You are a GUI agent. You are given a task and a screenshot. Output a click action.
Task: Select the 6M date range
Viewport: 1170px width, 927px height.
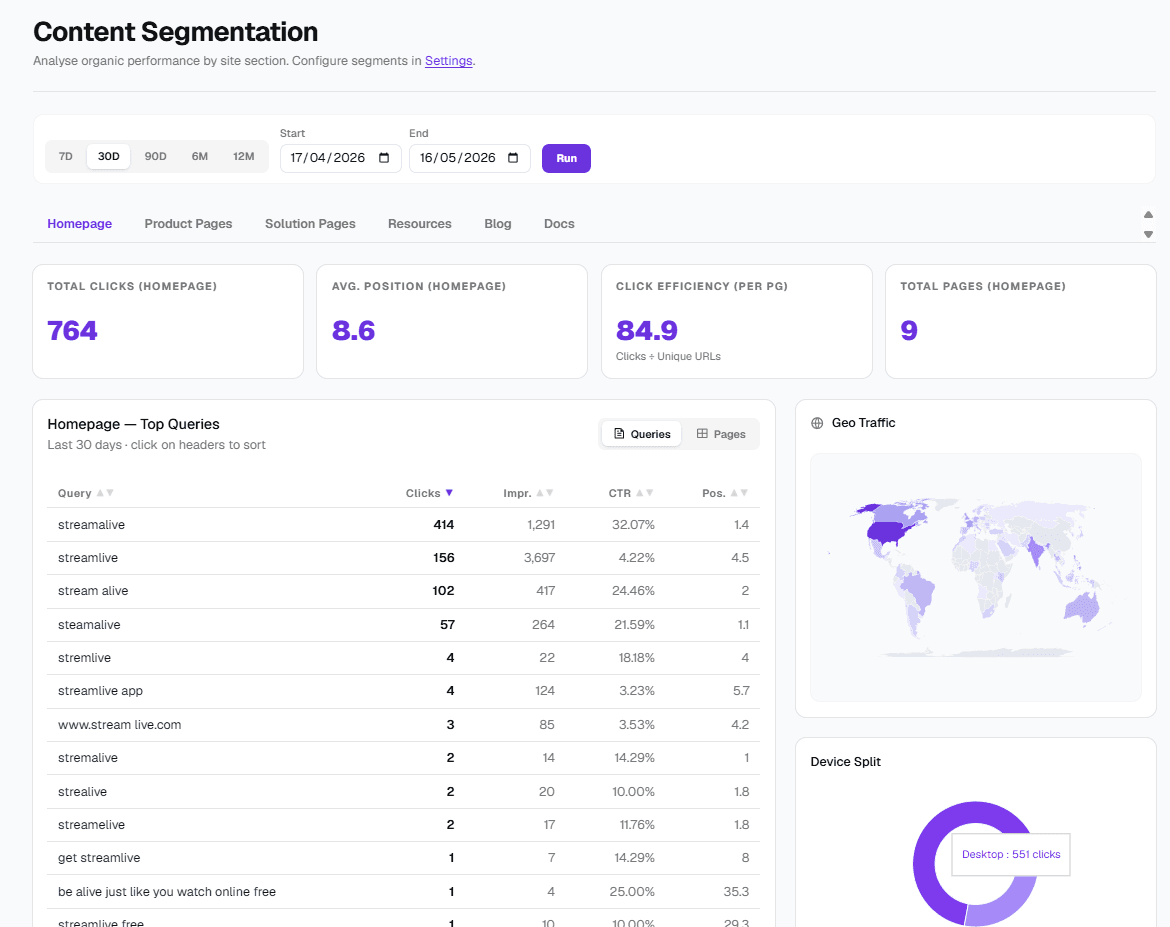pyautogui.click(x=199, y=157)
